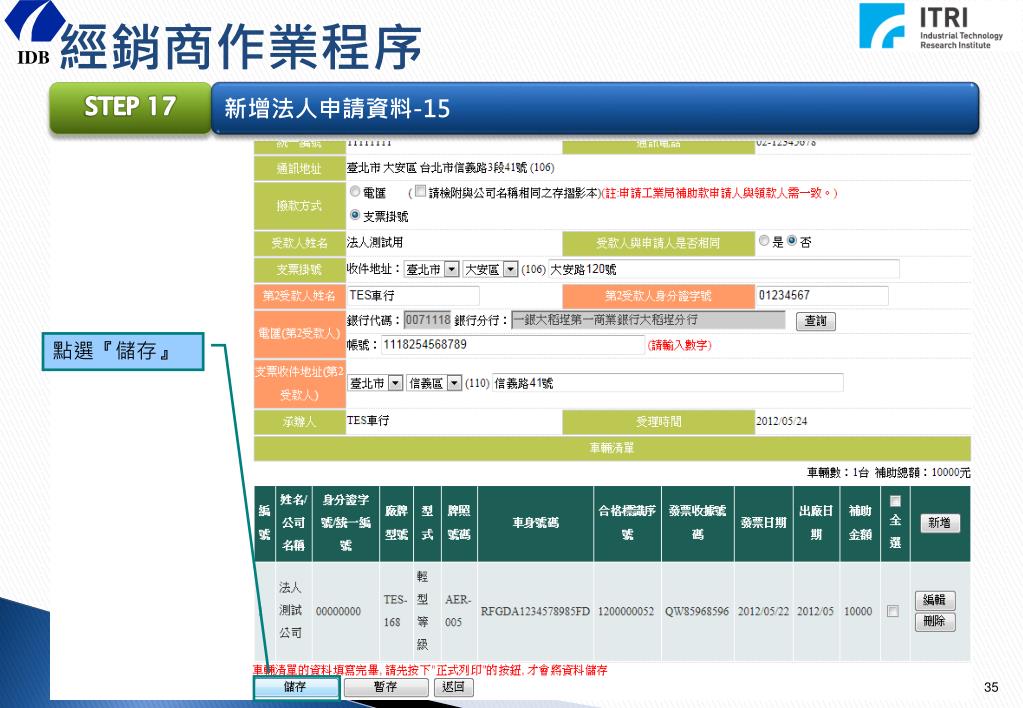Click the IDB logo
The width and height of the screenshot is (1023, 708).
(x=34, y=33)
